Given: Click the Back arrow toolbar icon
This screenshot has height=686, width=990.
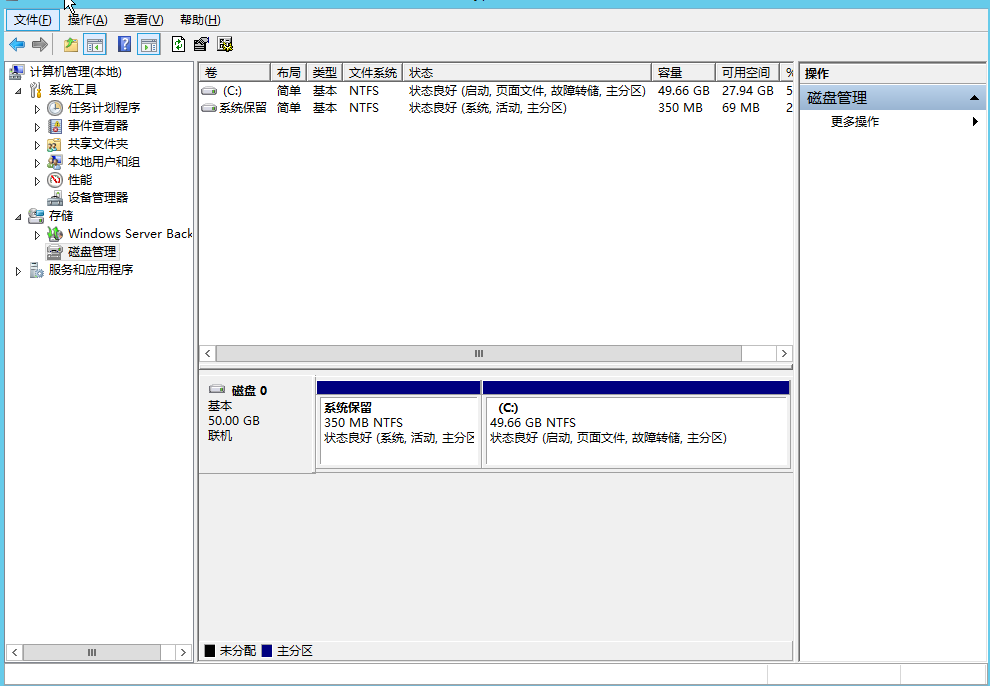Looking at the screenshot, I should click(x=17, y=44).
